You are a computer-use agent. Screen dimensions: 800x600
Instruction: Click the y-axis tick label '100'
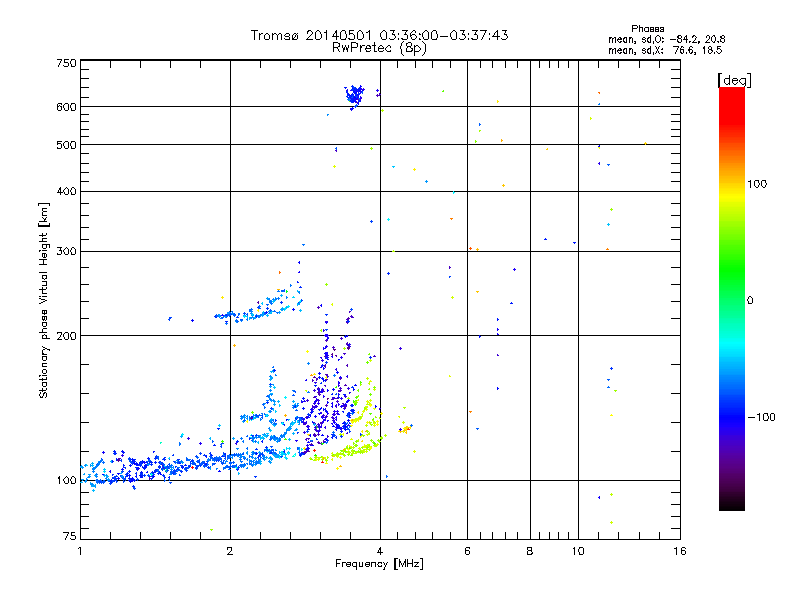[66, 481]
